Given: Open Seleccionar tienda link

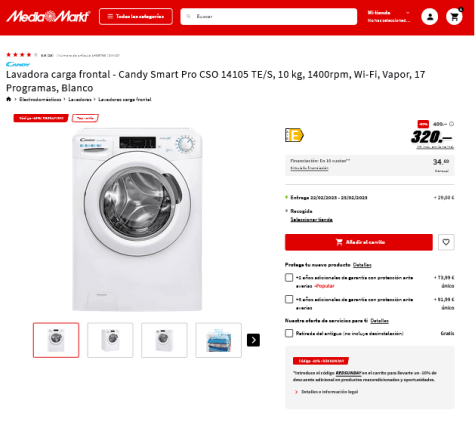Looking at the screenshot, I should [x=311, y=219].
